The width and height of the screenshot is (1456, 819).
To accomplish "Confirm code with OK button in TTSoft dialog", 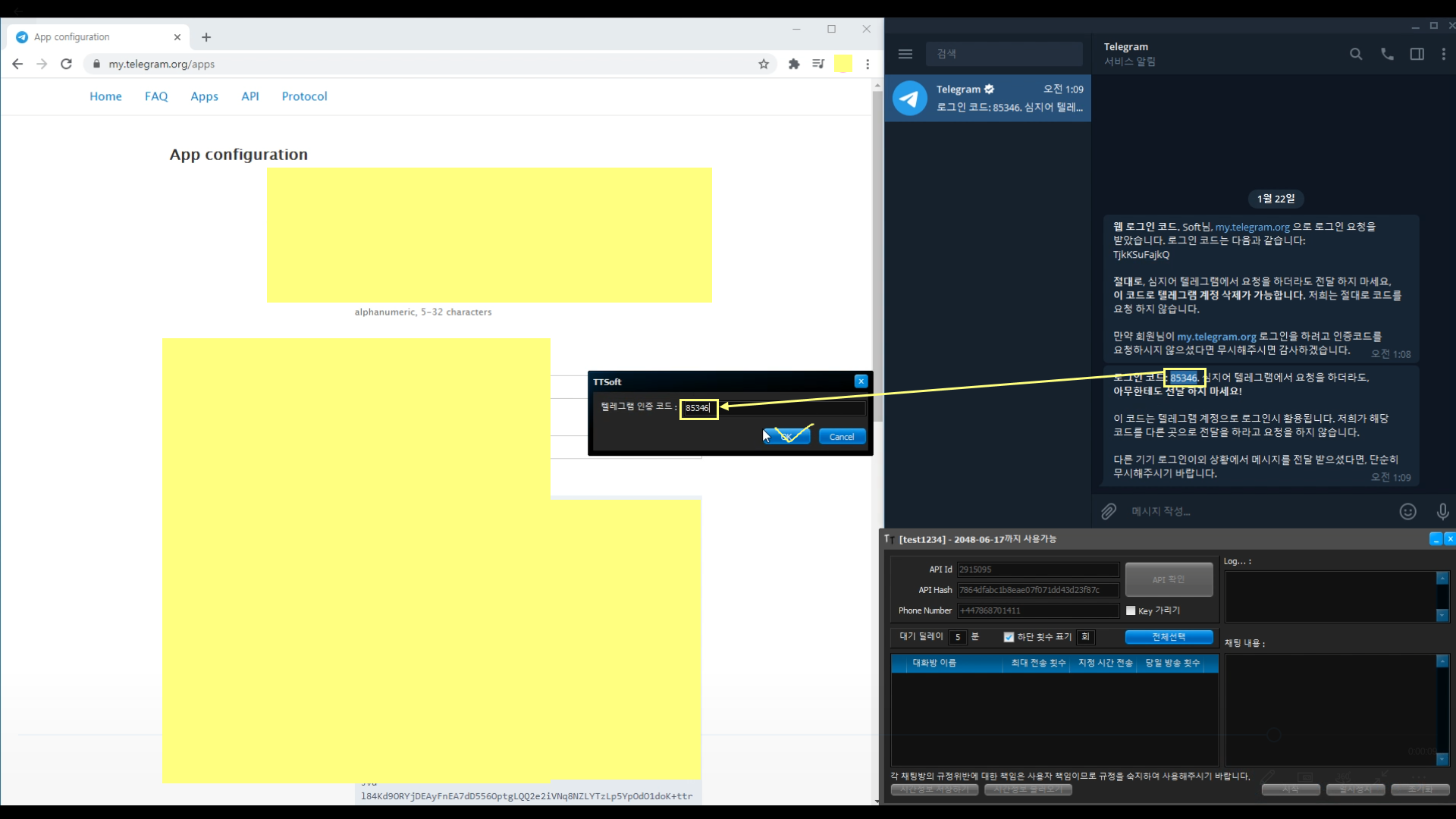I will (786, 437).
